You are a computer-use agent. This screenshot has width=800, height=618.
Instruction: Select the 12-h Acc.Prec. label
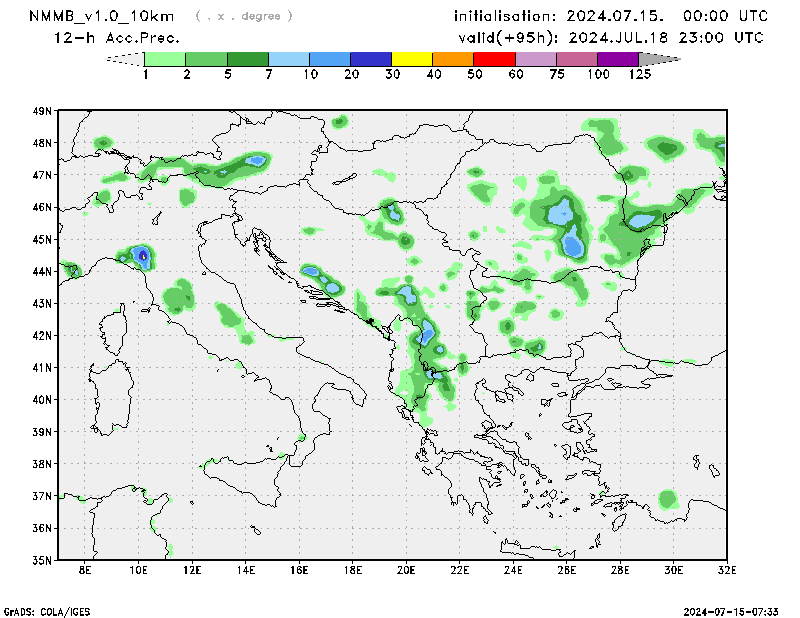117,38
